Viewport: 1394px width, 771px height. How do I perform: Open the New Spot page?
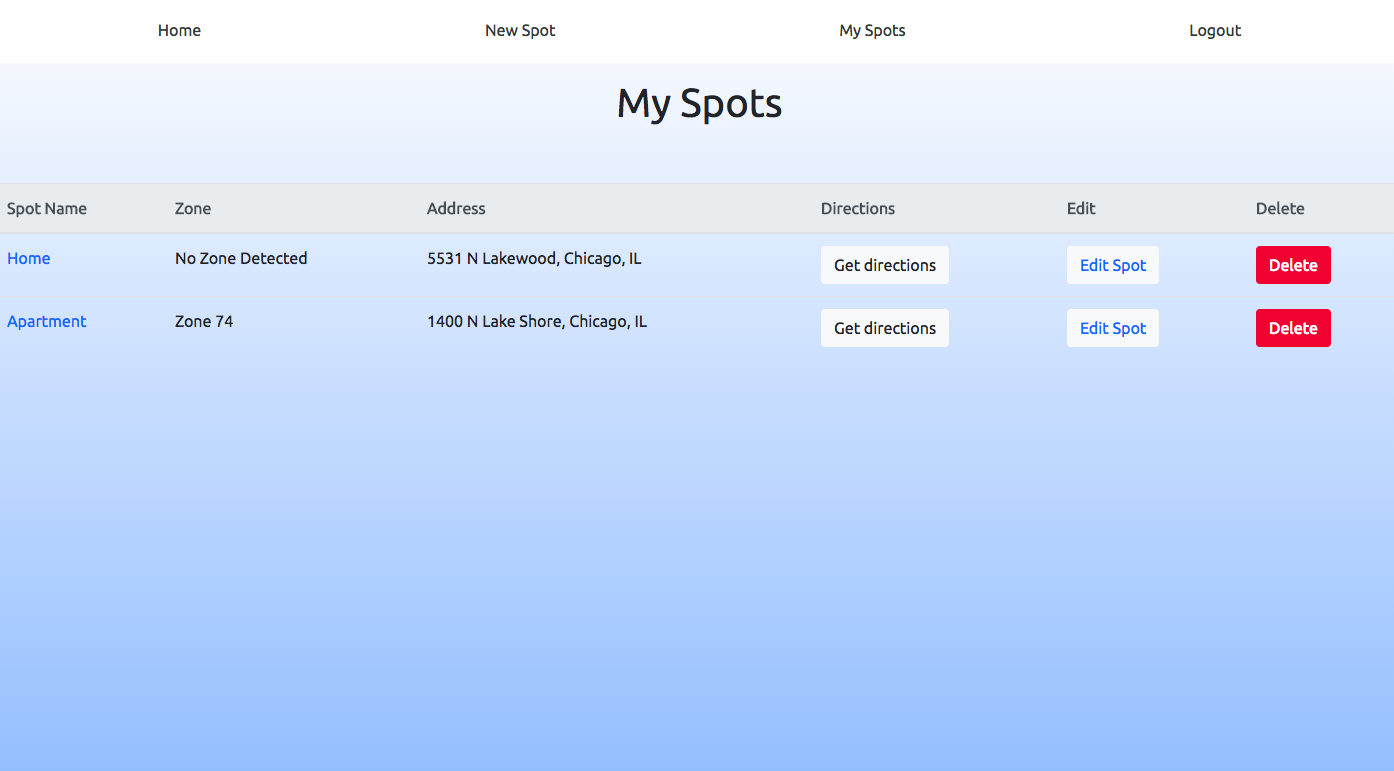[x=520, y=30]
